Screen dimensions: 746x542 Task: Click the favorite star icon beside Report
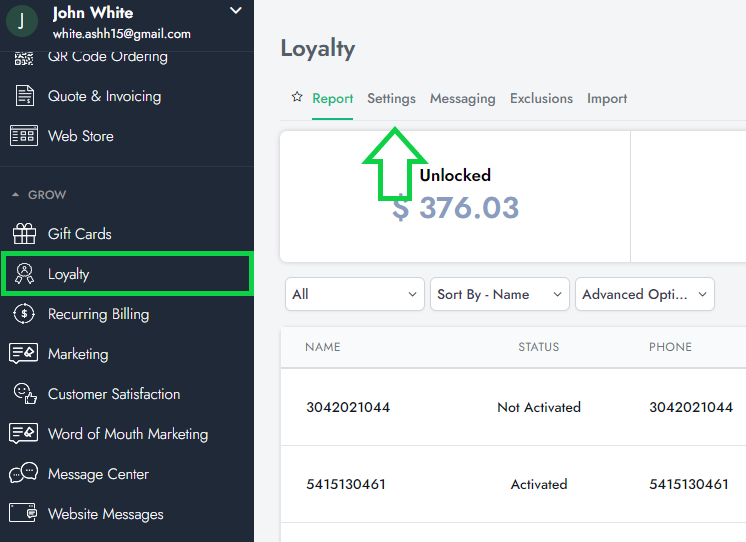pos(297,98)
